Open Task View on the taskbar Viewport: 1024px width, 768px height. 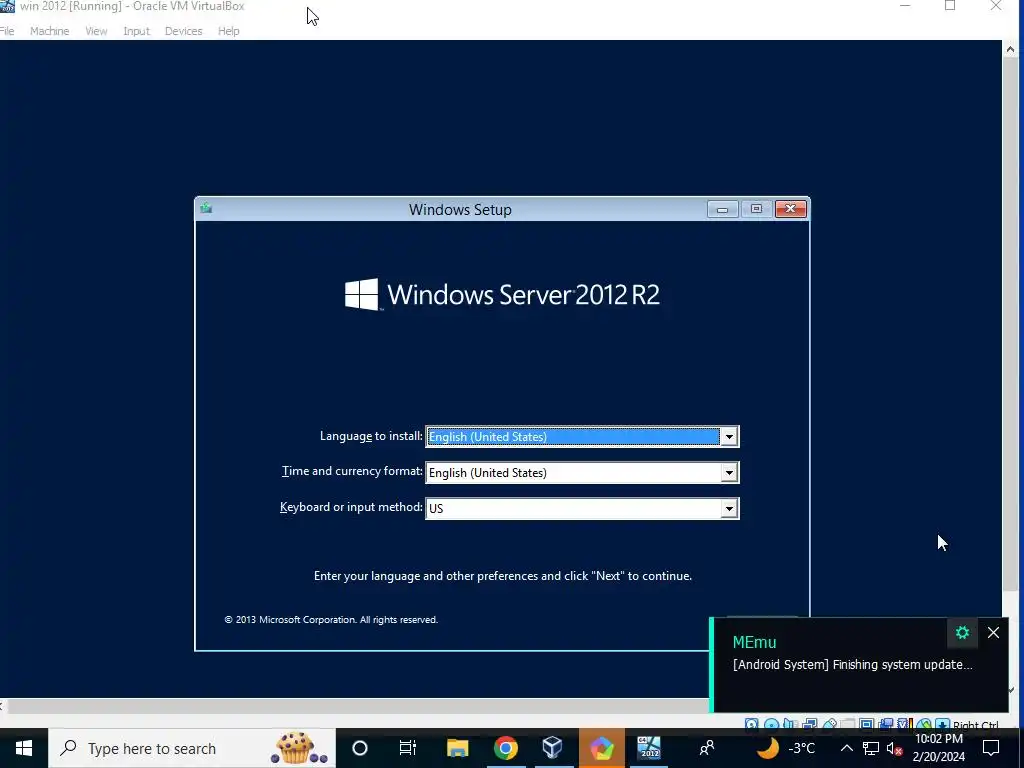click(408, 748)
